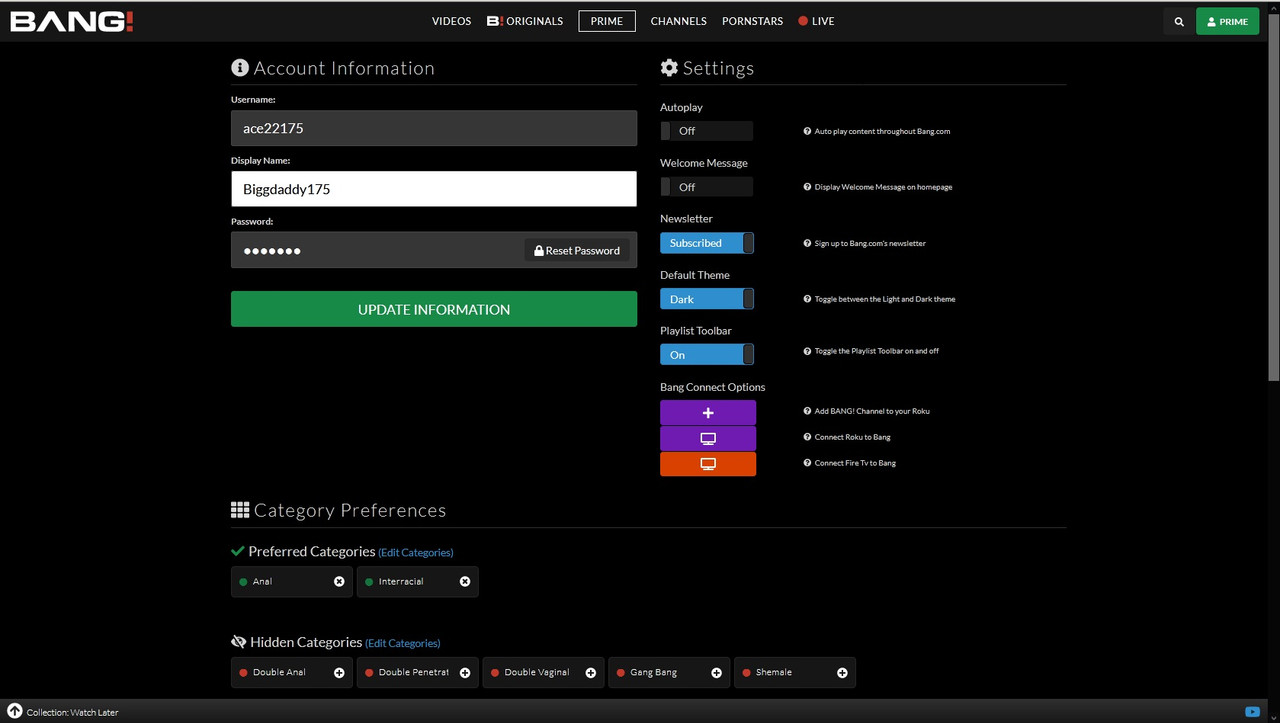Remove the first preferred category chip

[339, 582]
